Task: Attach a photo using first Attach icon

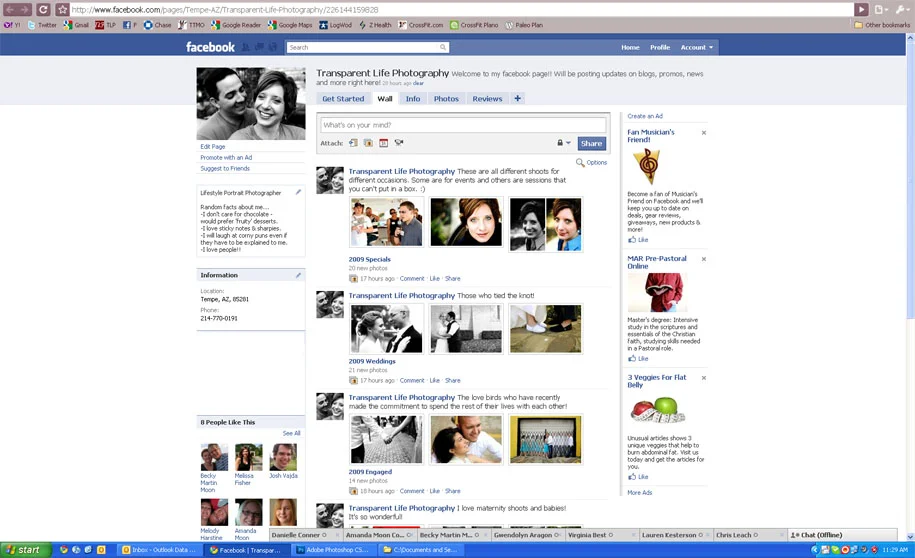Action: point(354,143)
